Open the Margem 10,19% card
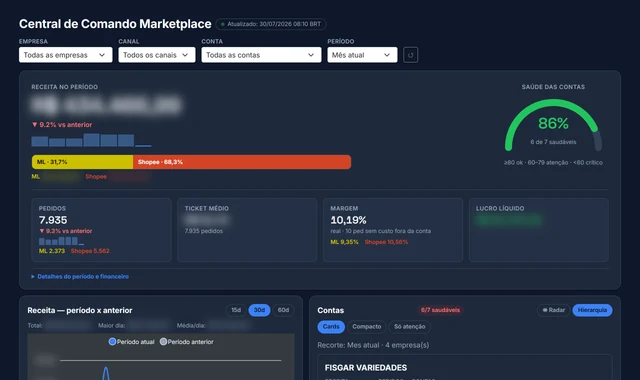The image size is (640, 380). click(x=393, y=230)
